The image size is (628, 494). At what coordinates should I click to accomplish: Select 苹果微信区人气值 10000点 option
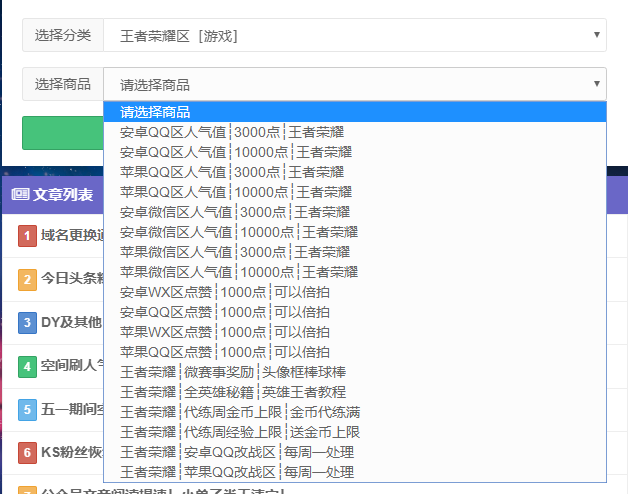(x=238, y=272)
